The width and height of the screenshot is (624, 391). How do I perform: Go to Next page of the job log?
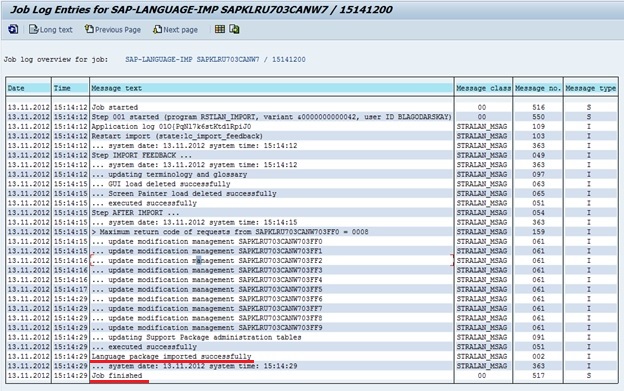(175, 29)
